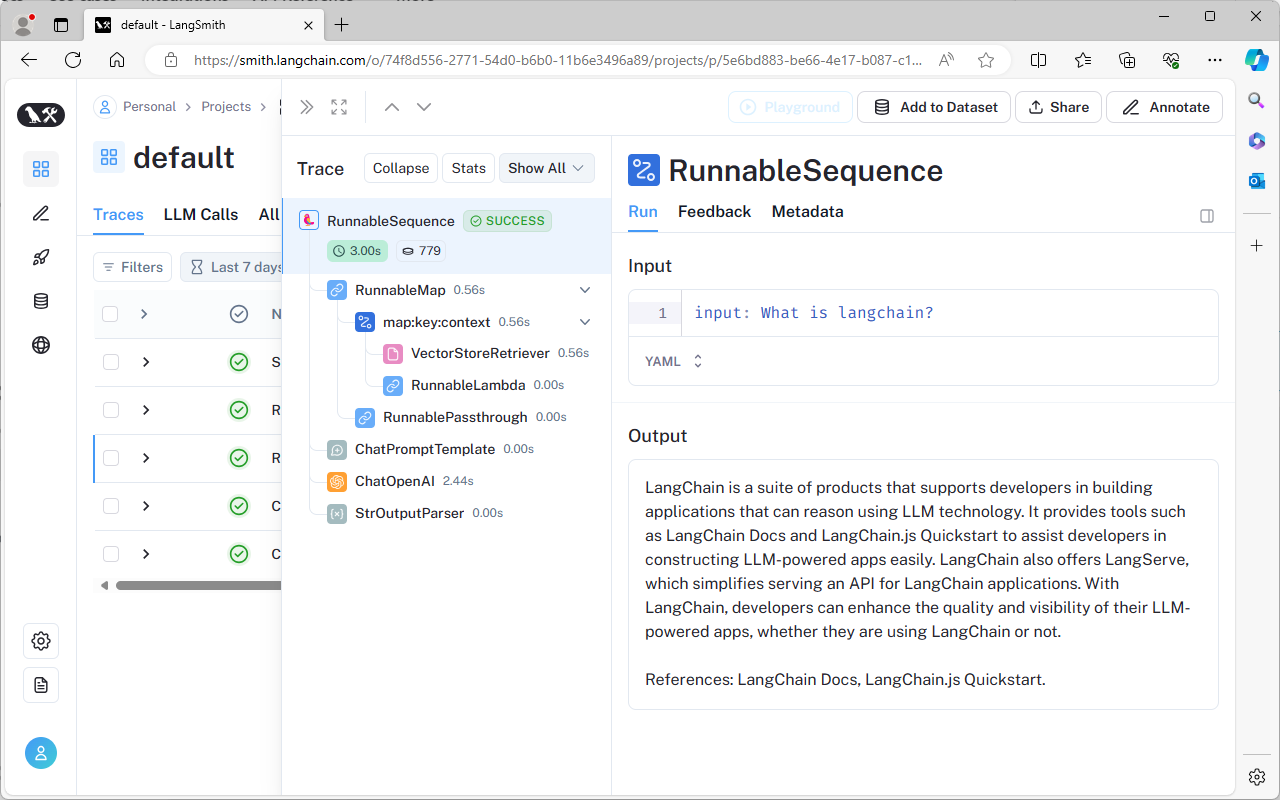Expand the trace row starting with S
The height and width of the screenshot is (800, 1280).
click(146, 362)
